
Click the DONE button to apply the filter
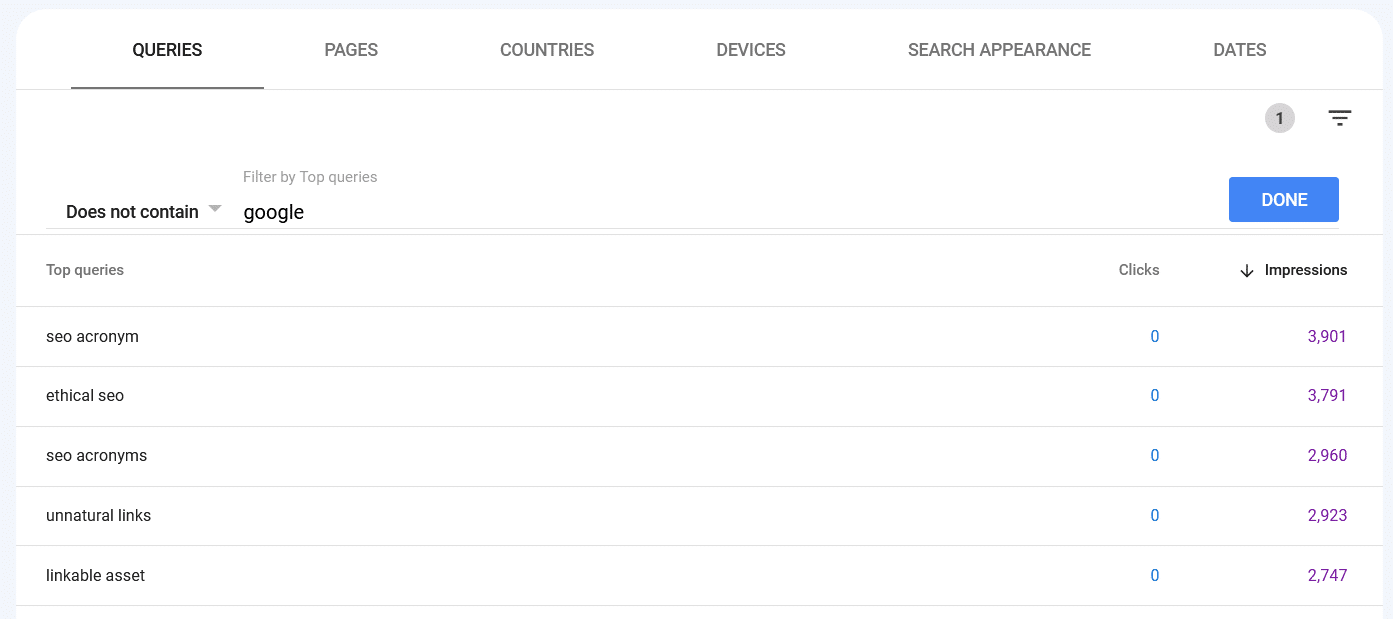1283,199
